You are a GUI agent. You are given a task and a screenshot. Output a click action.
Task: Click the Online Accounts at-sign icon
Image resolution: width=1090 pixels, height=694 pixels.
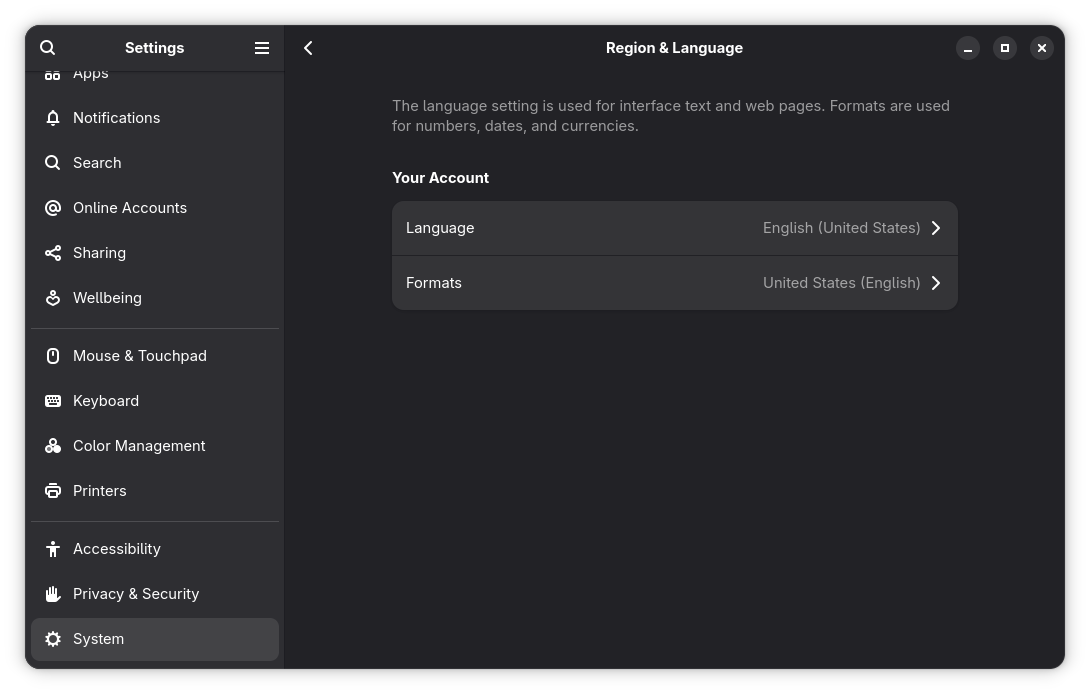[x=53, y=208]
